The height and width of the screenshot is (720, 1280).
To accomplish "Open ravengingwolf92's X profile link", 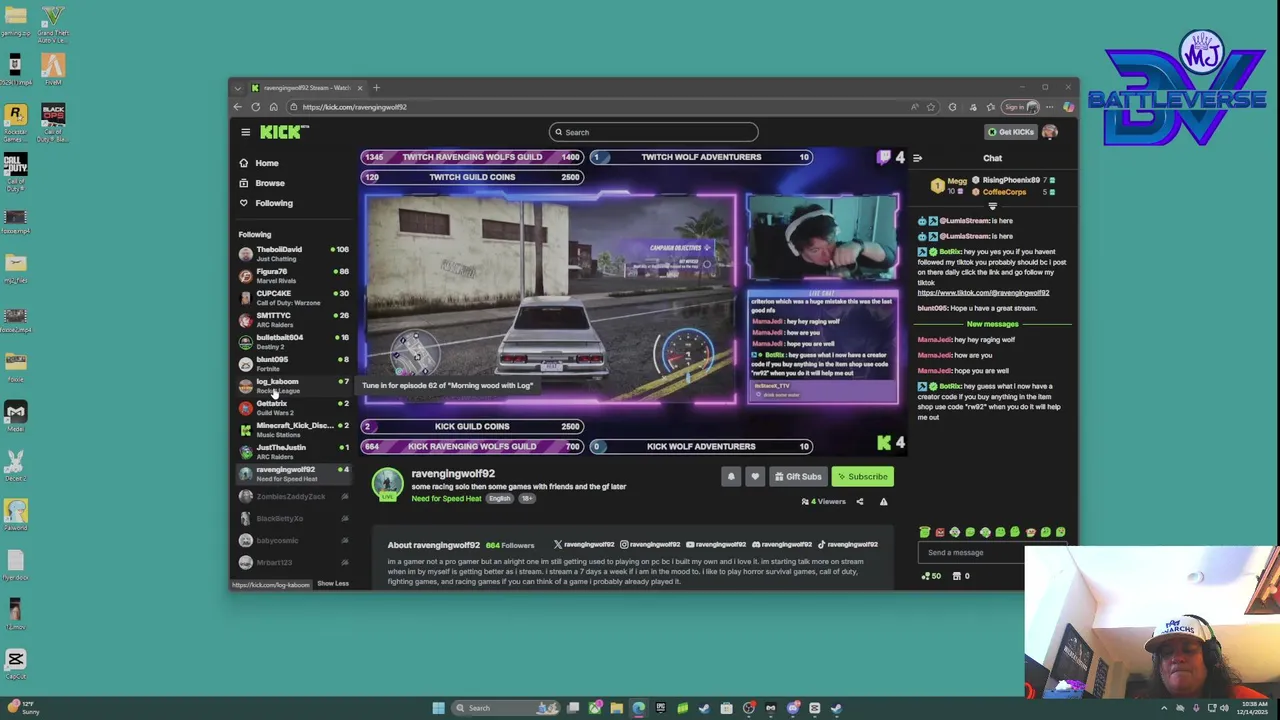I will click(584, 545).
